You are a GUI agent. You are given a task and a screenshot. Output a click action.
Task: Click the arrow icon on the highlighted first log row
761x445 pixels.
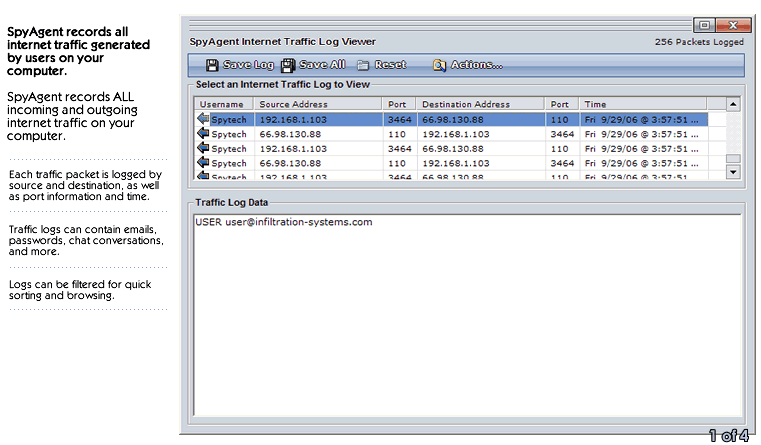click(203, 119)
